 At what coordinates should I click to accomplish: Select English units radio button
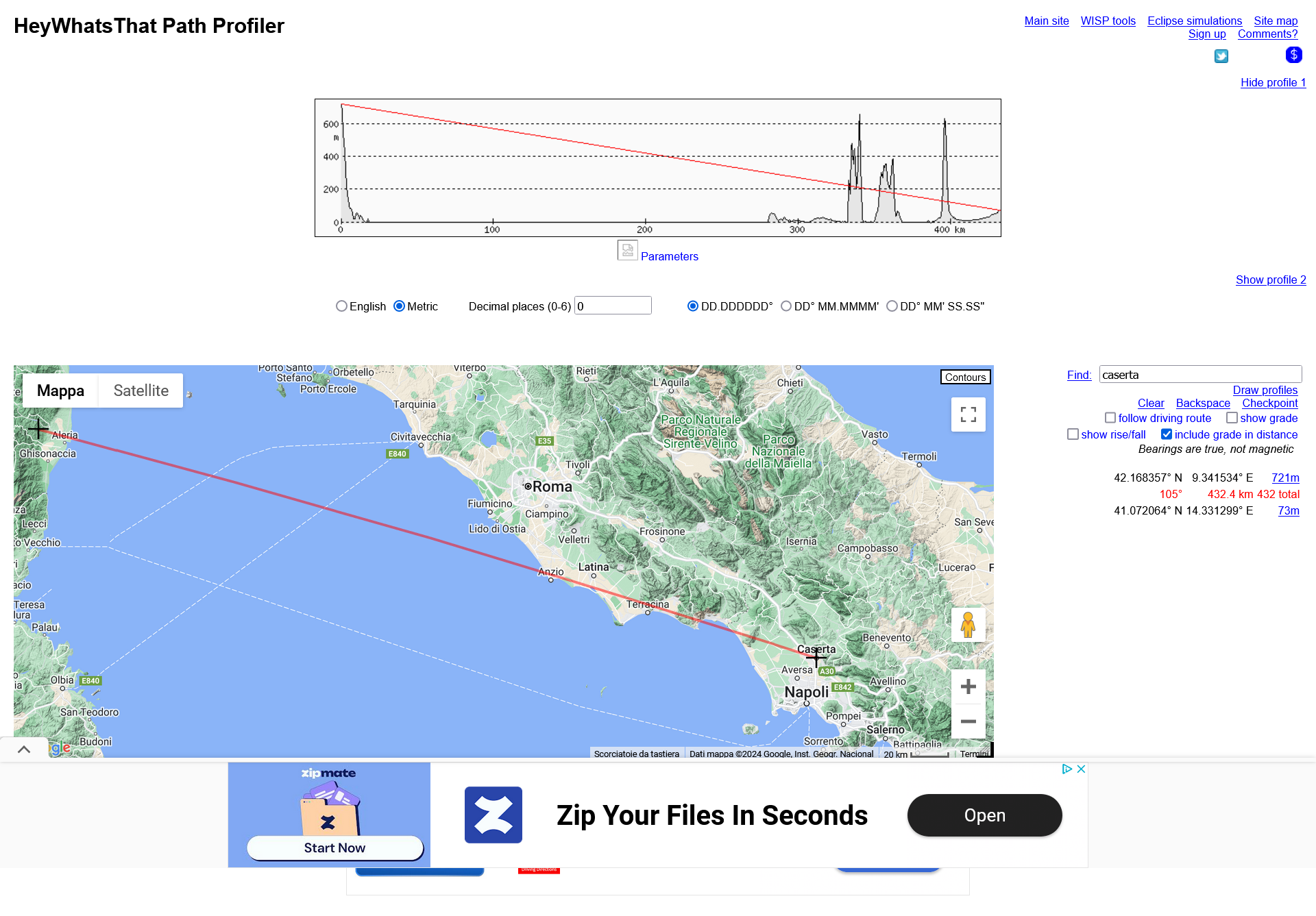pos(341,306)
